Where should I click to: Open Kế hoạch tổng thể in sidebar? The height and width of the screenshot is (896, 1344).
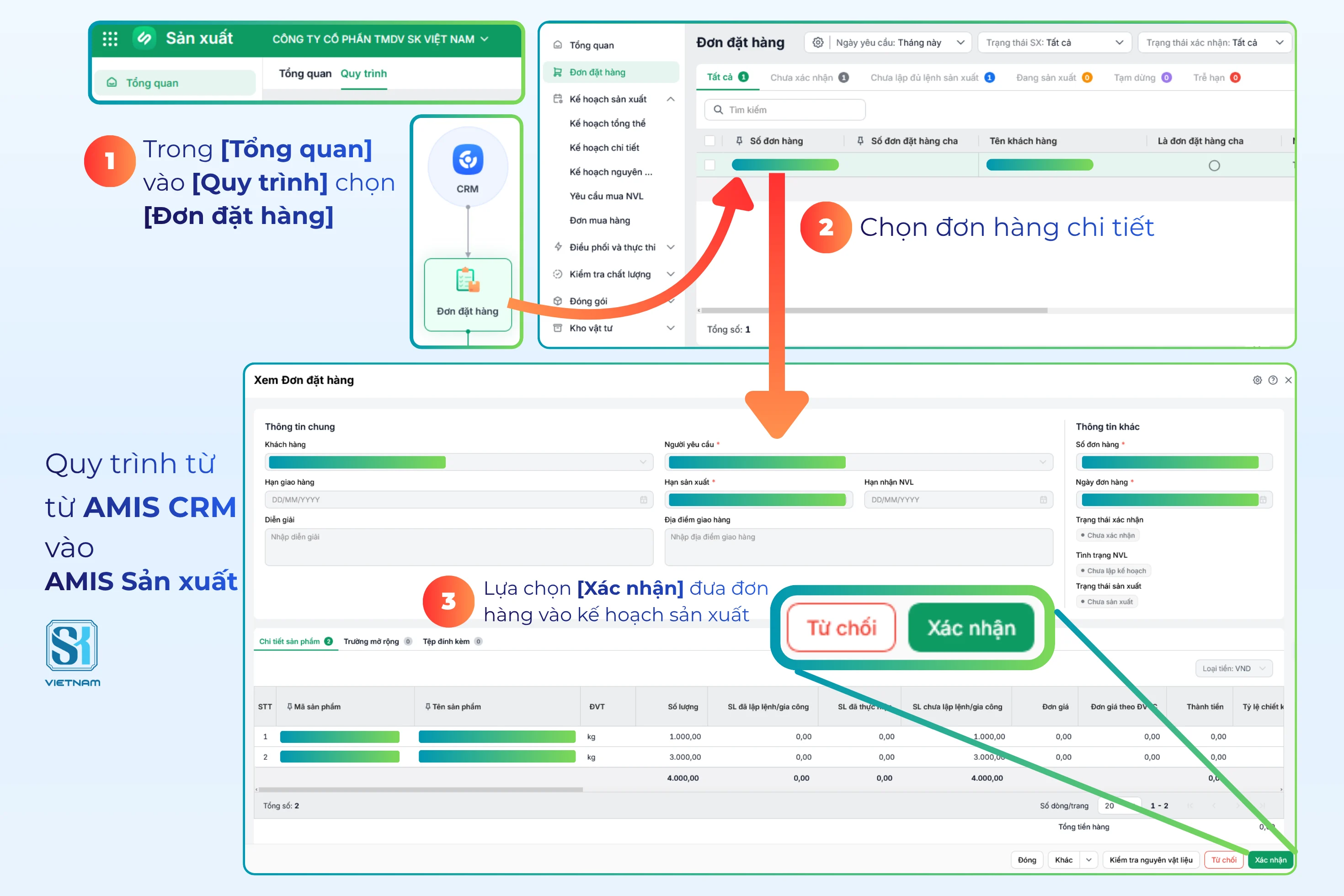(x=608, y=123)
